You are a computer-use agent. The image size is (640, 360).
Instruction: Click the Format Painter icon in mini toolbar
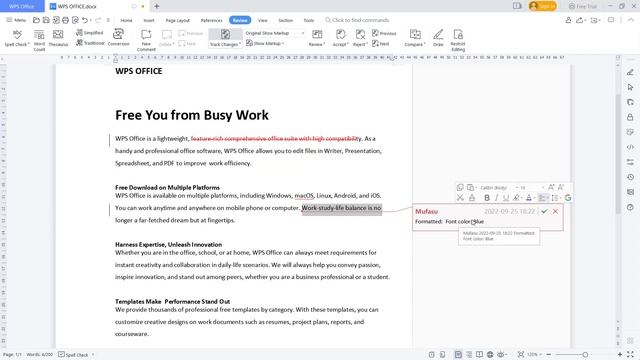click(472, 198)
